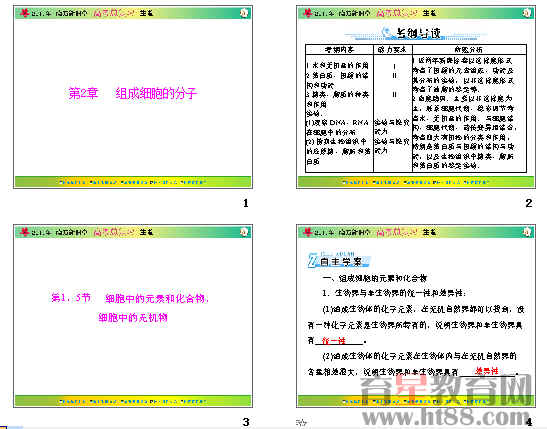Select slide 2 with the exam outline table
Screen dimensions: 547x429
[x=416, y=97]
